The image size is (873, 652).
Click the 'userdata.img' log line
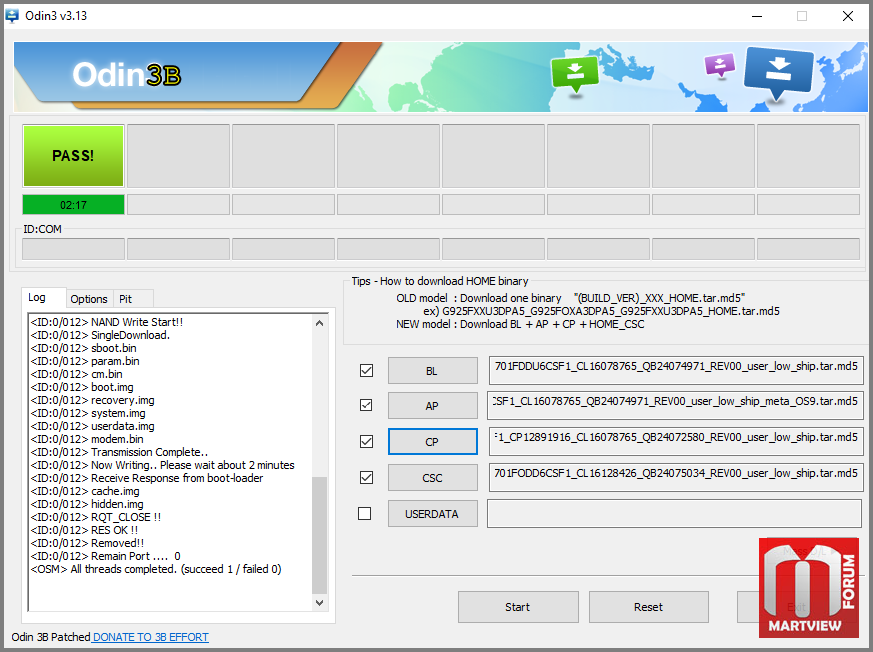pyautogui.click(x=92, y=426)
